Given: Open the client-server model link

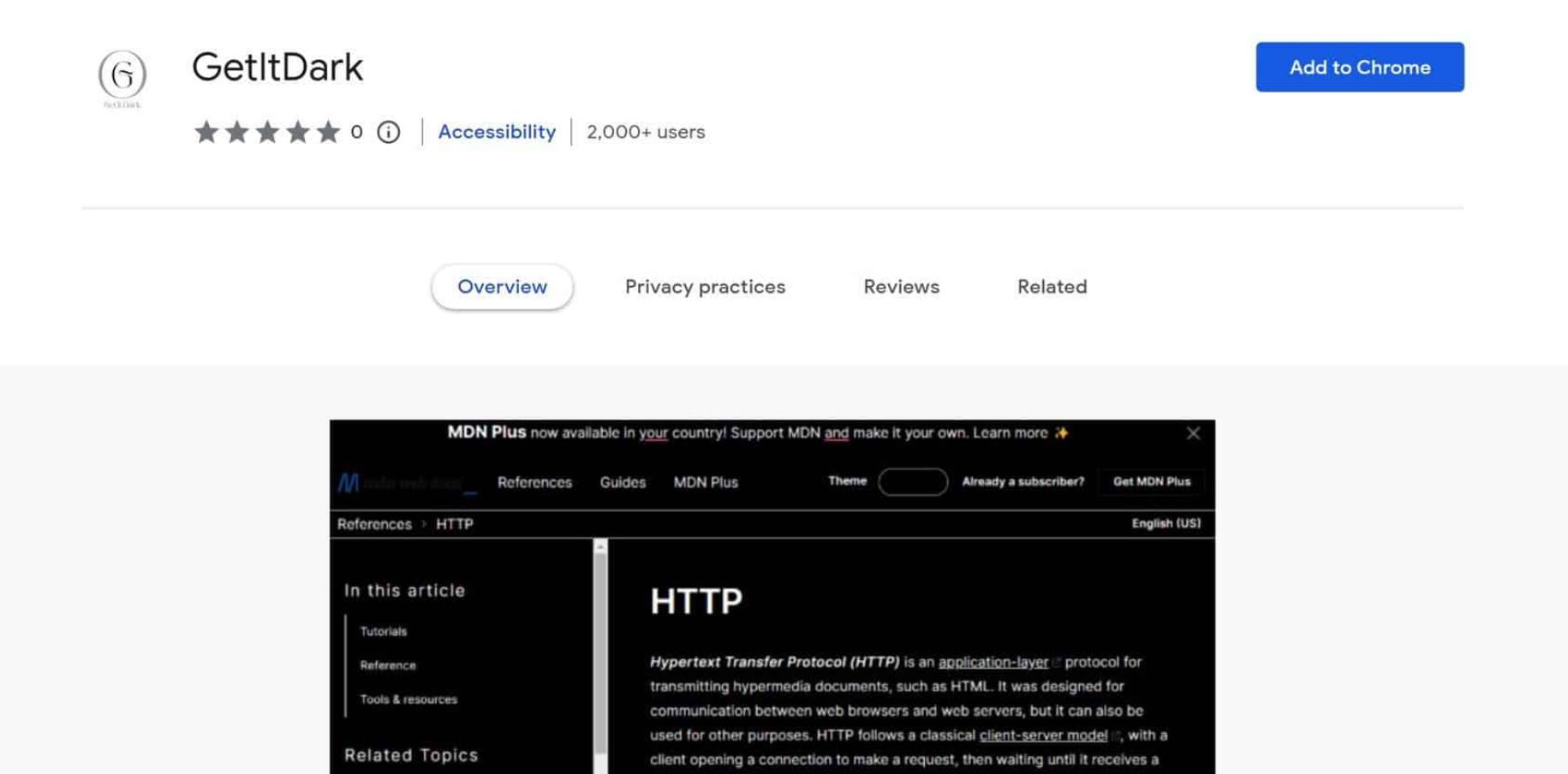Looking at the screenshot, I should 1043,735.
